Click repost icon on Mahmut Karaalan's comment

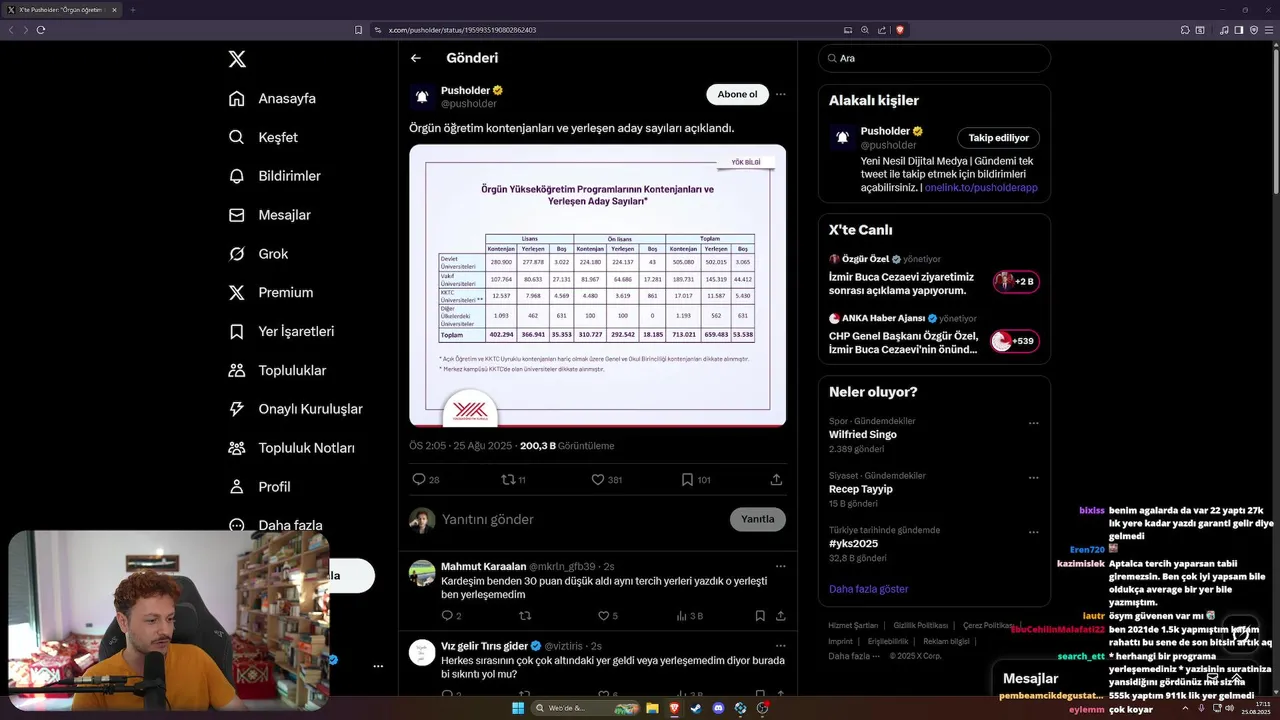click(525, 616)
